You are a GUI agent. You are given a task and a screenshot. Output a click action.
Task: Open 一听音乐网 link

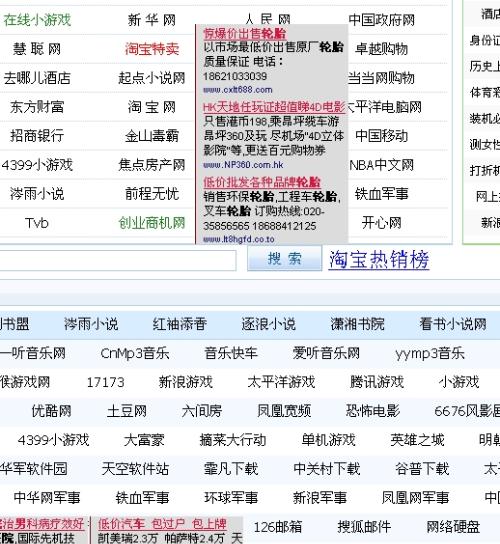pos(33,353)
